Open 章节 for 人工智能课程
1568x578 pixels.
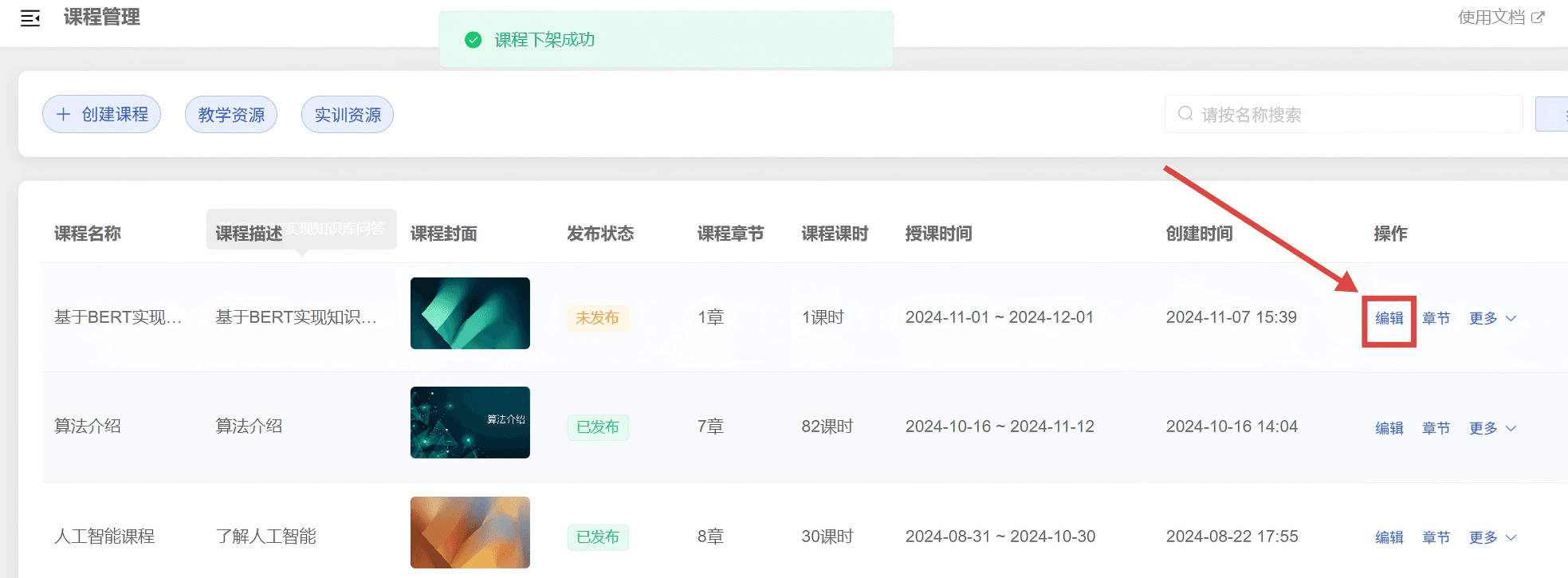[x=1436, y=537]
